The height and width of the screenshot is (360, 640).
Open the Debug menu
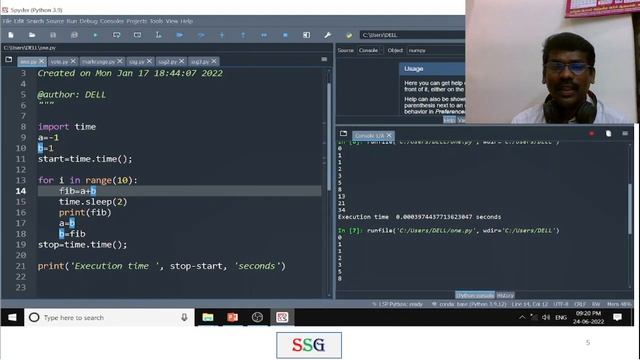[x=88, y=21]
